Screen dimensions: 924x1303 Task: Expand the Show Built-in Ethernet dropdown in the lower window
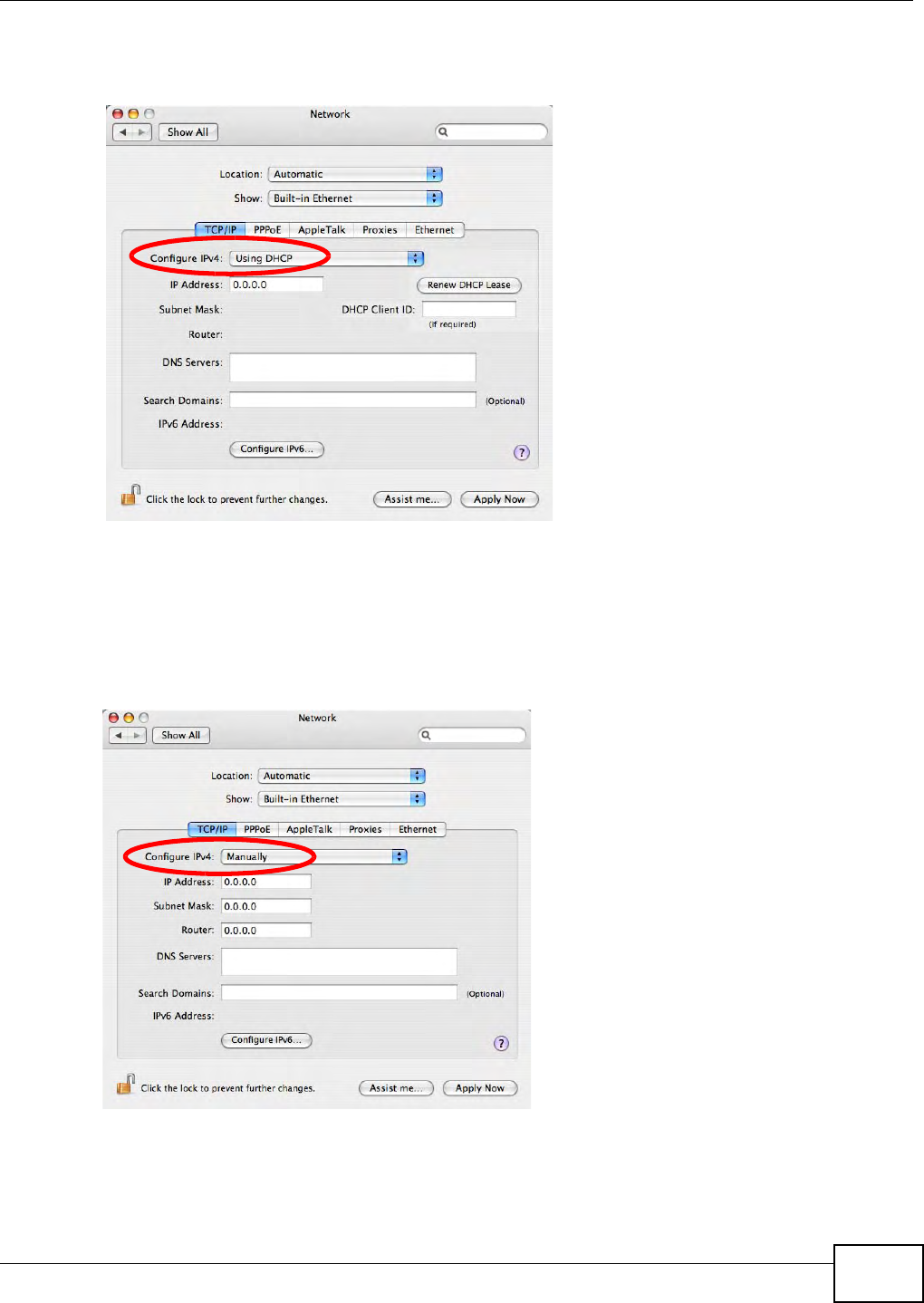pyautogui.click(x=342, y=799)
